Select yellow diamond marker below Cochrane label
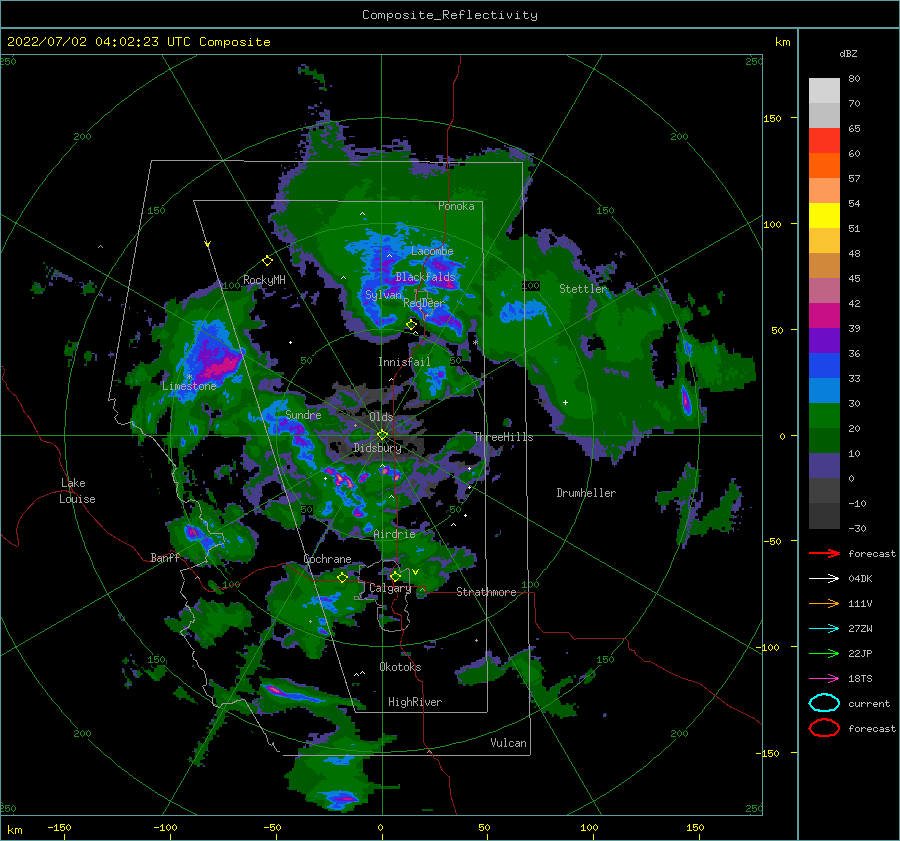The height and width of the screenshot is (841, 900). [x=343, y=577]
